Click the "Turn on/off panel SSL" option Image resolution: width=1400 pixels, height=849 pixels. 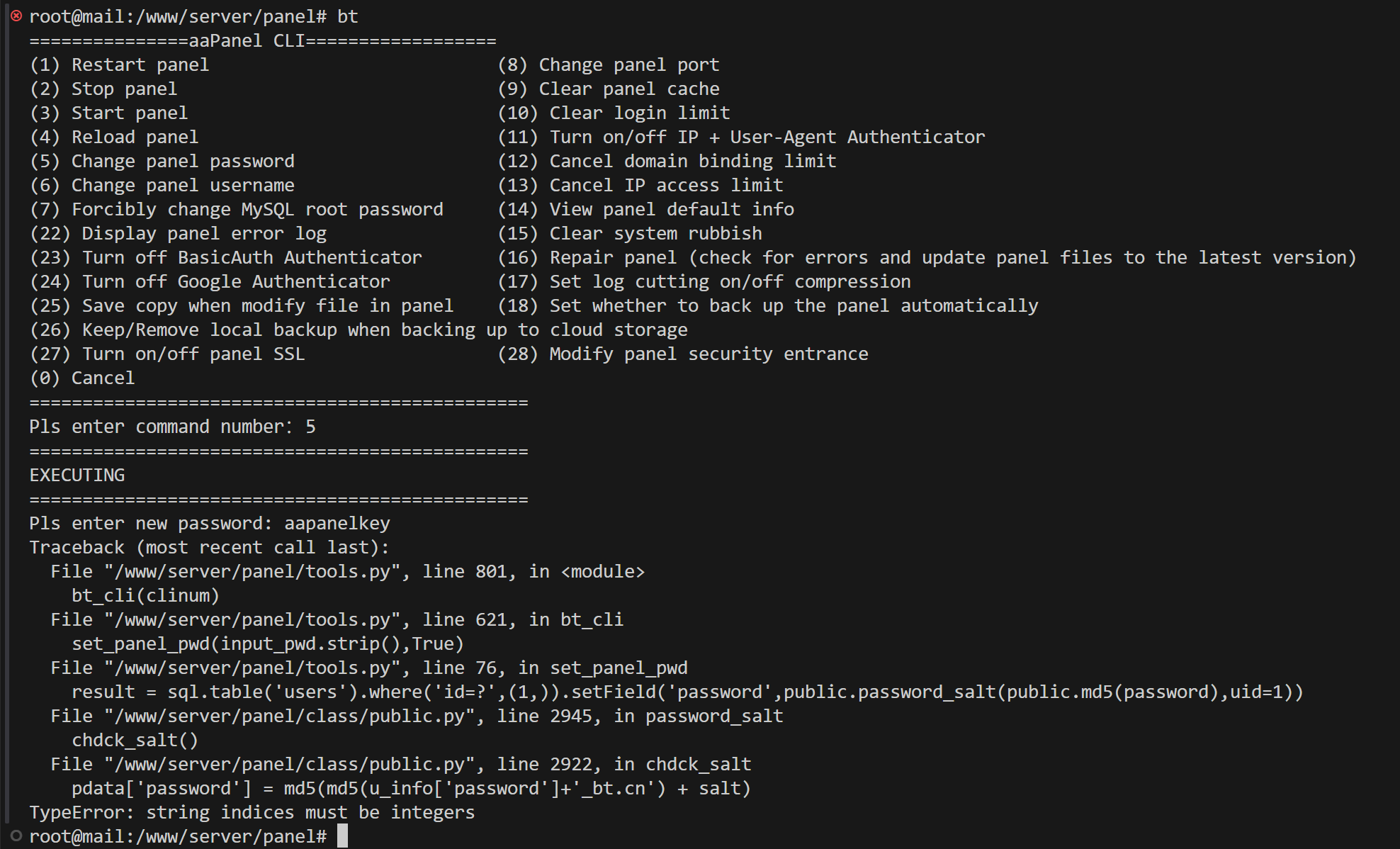(193, 354)
